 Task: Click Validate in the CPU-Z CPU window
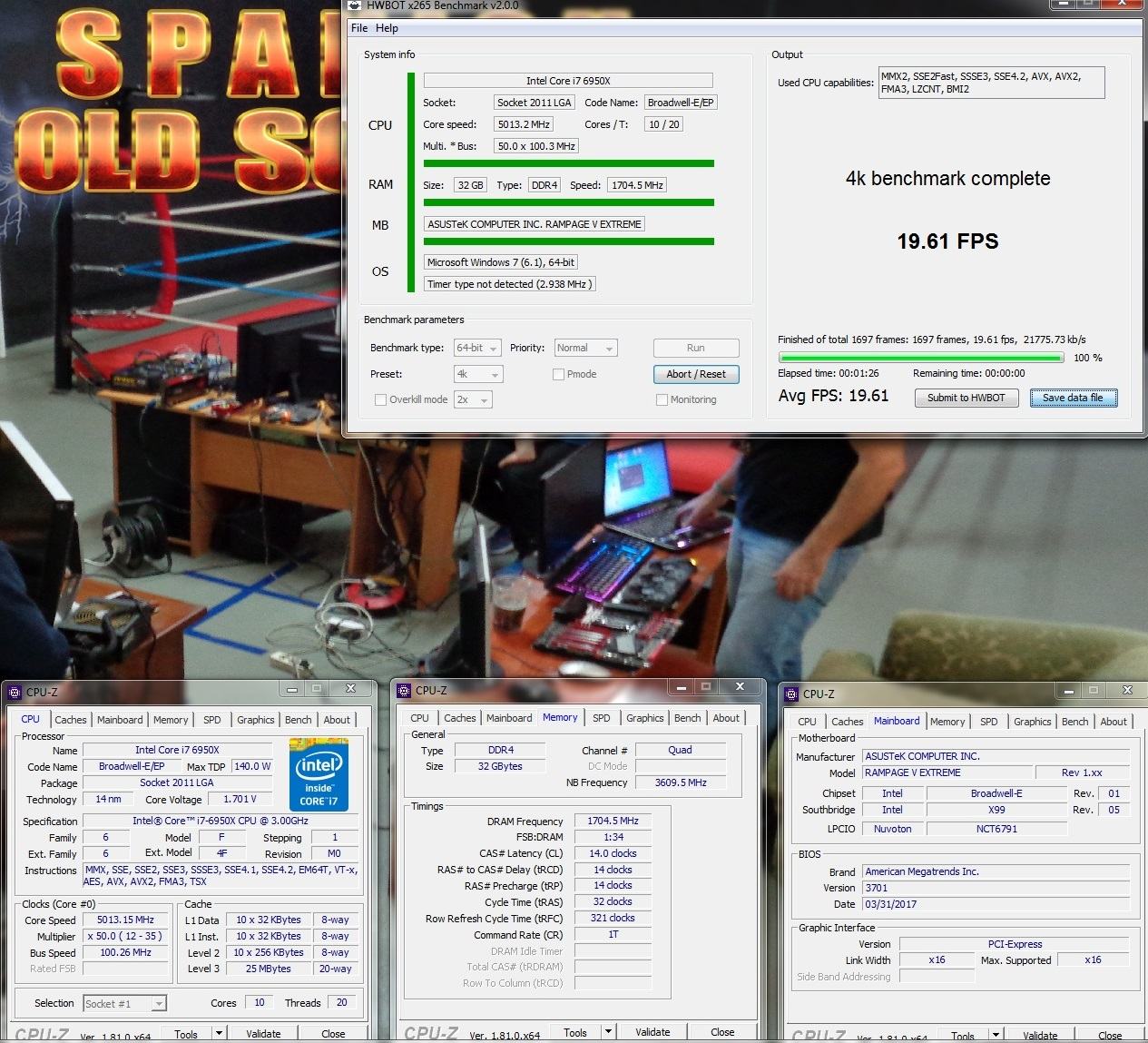(264, 1033)
